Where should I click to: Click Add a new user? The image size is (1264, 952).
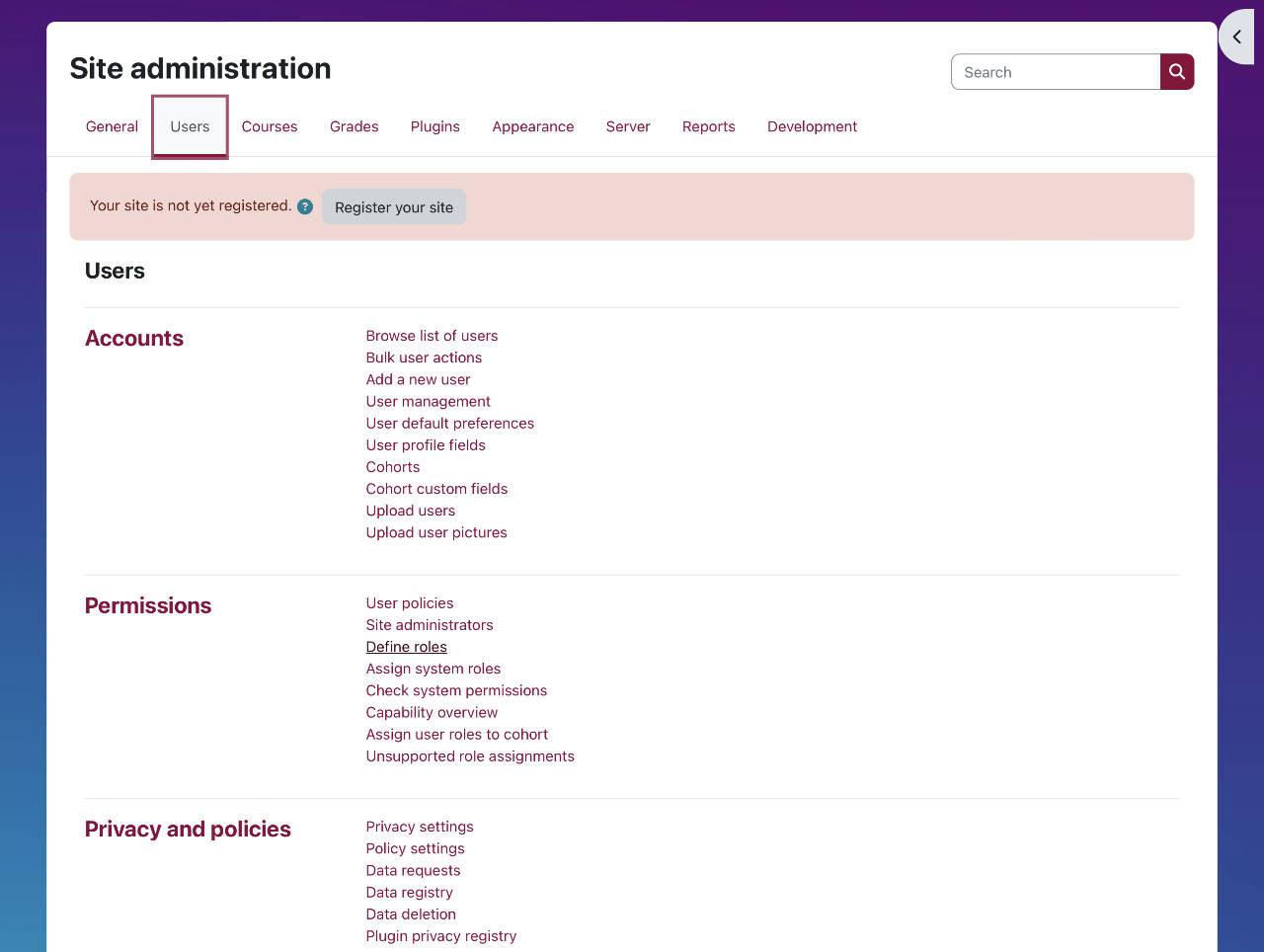(418, 379)
